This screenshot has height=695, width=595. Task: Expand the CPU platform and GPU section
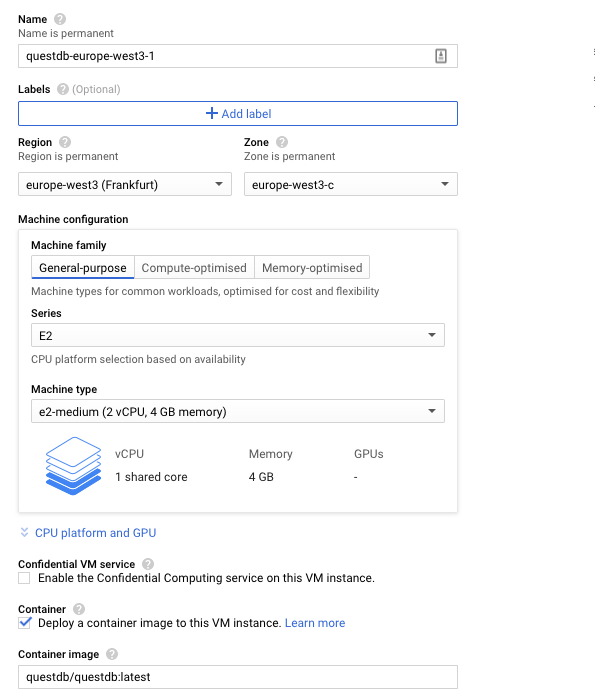click(88, 533)
